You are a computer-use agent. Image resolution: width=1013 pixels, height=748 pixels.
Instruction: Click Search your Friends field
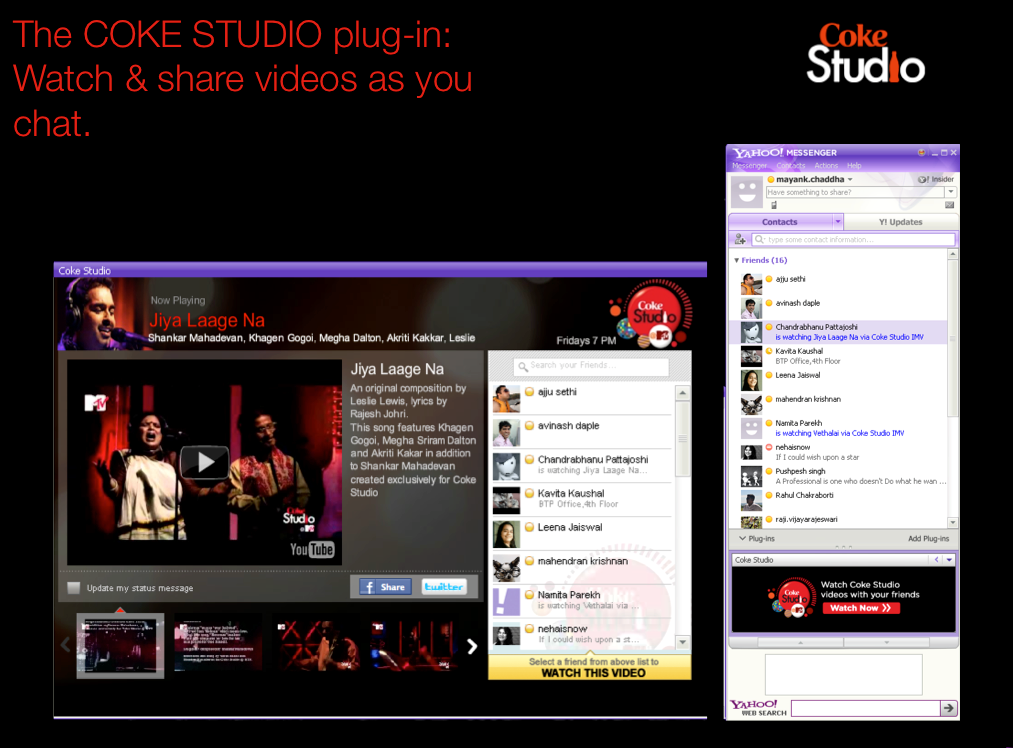pyautogui.click(x=591, y=366)
